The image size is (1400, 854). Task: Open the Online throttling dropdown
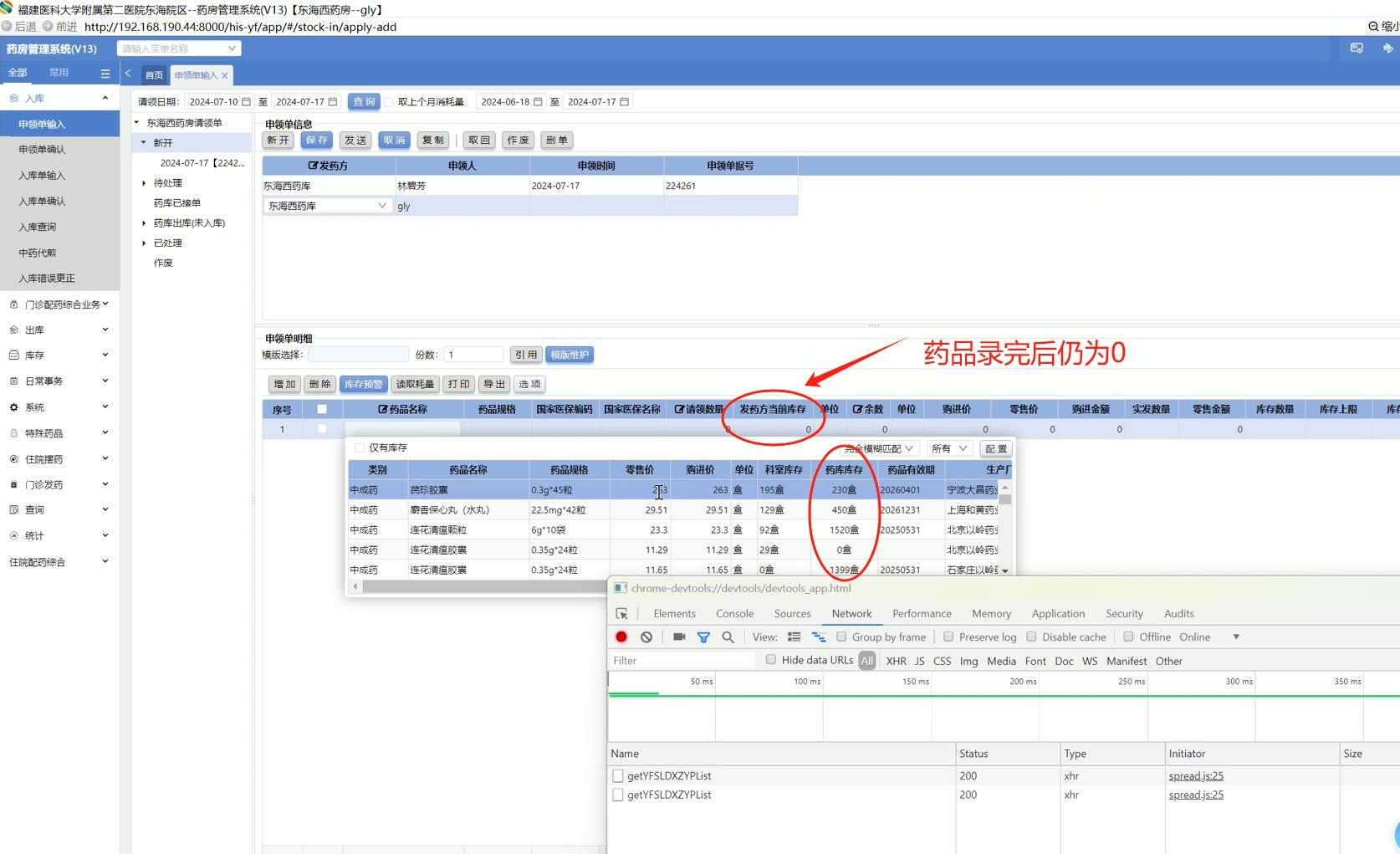pyautogui.click(x=1209, y=637)
